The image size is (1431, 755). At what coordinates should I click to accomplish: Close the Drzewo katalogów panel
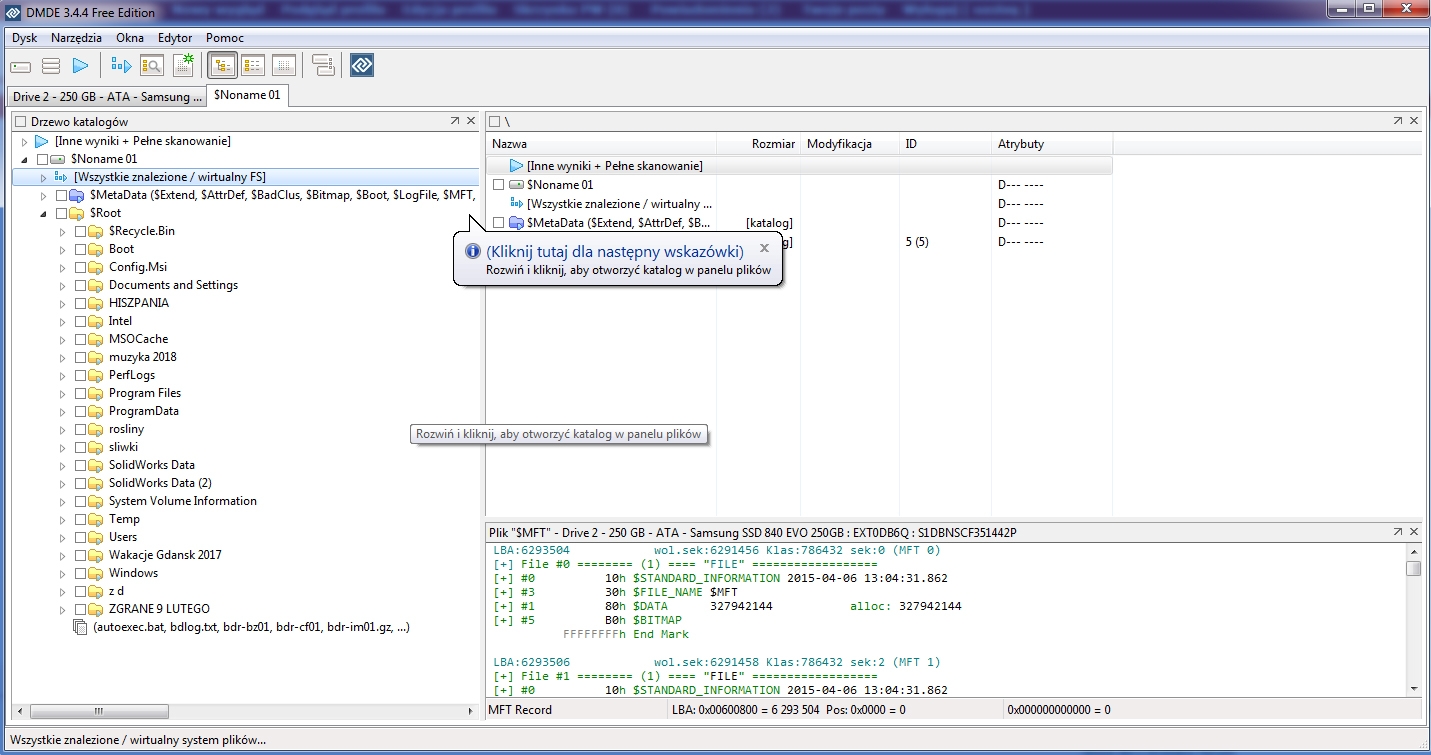pyautogui.click(x=471, y=121)
